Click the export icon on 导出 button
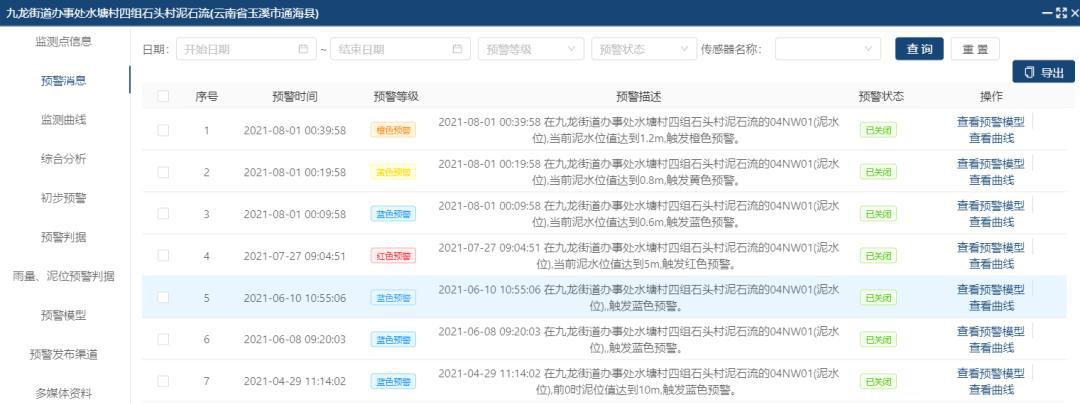This screenshot has width=1080, height=404. coord(1029,72)
